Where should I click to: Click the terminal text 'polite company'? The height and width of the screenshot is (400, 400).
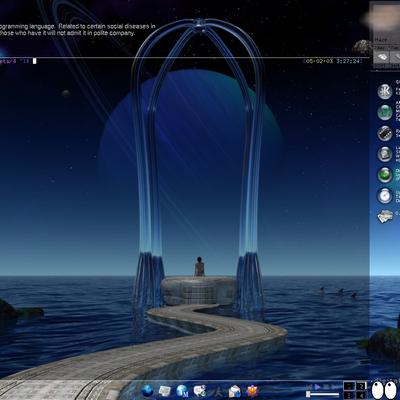(x=114, y=33)
